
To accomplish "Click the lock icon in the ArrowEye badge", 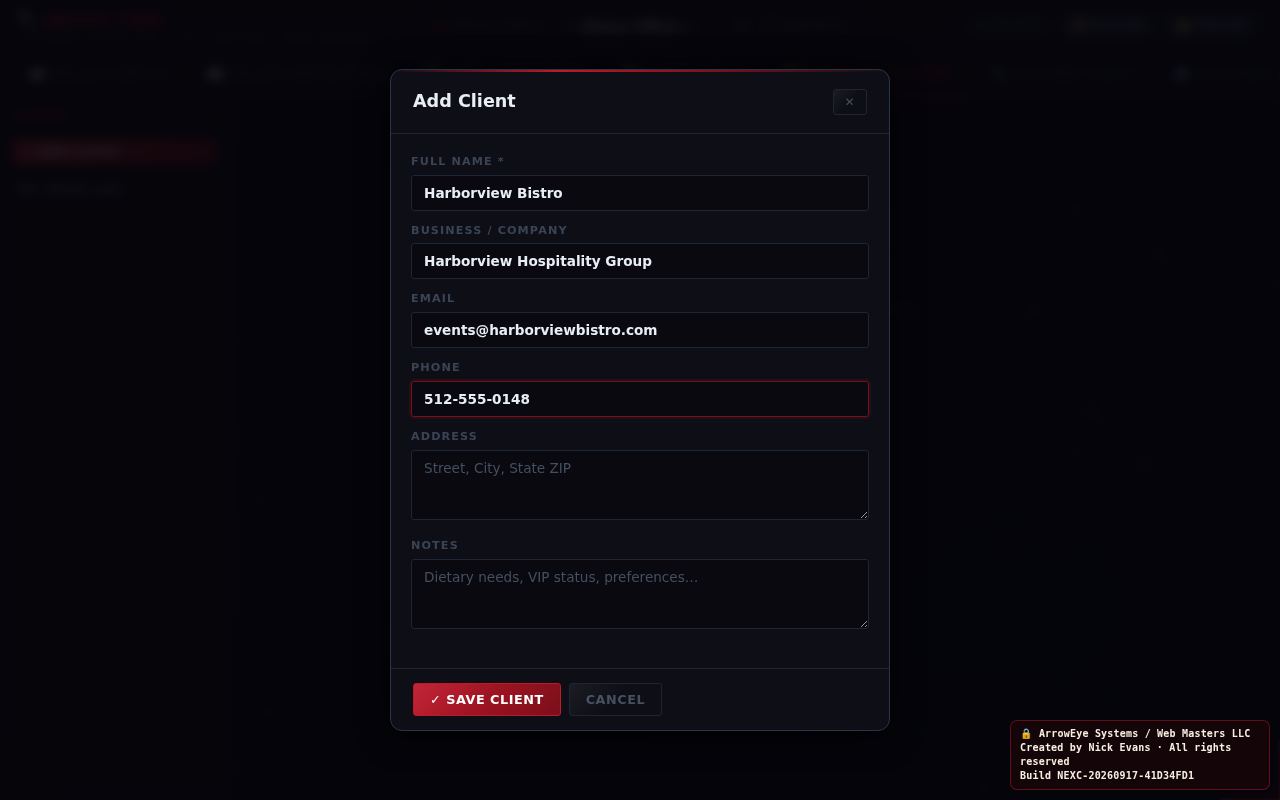I will point(1026,733).
